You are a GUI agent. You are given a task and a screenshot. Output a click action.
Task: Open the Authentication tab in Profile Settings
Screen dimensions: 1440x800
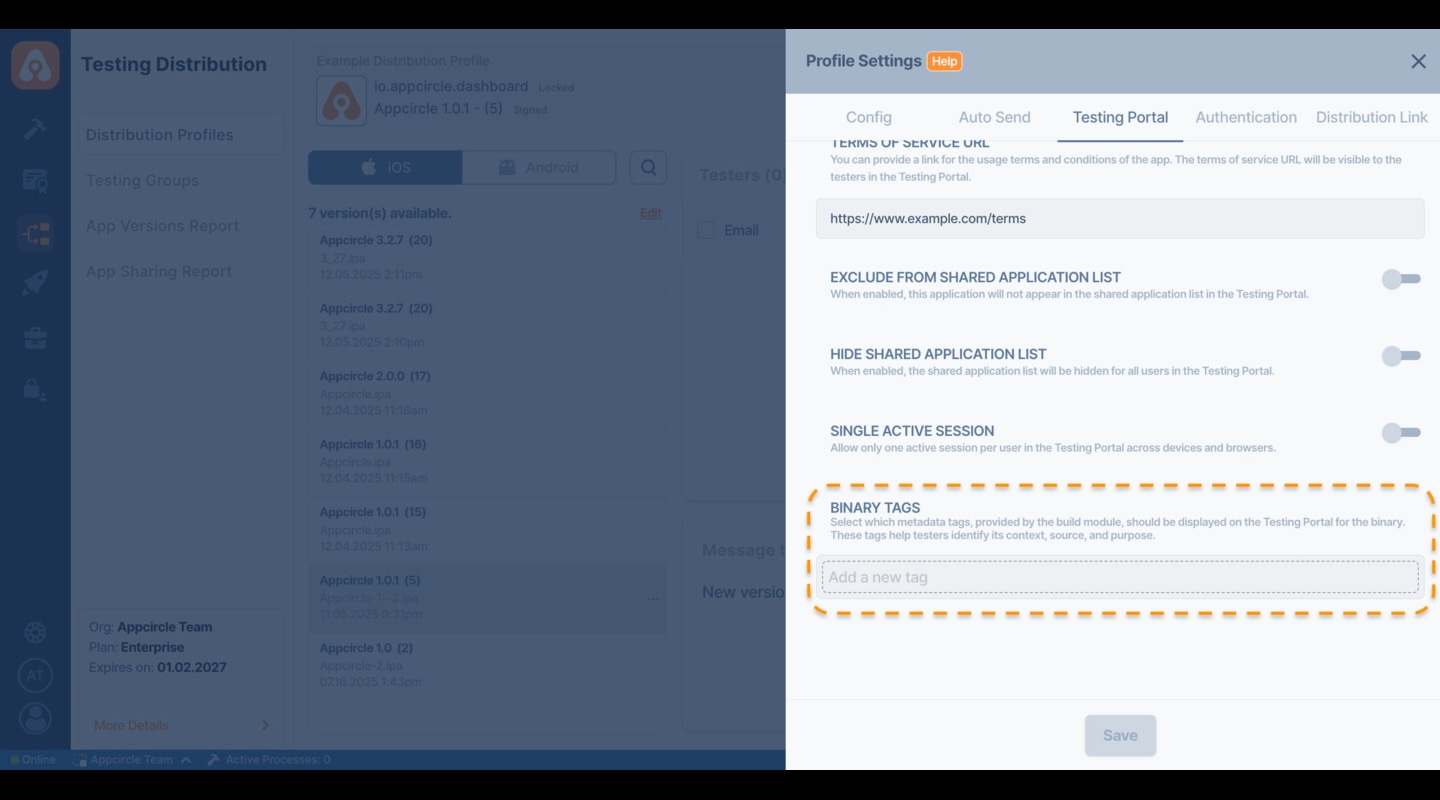point(1246,117)
